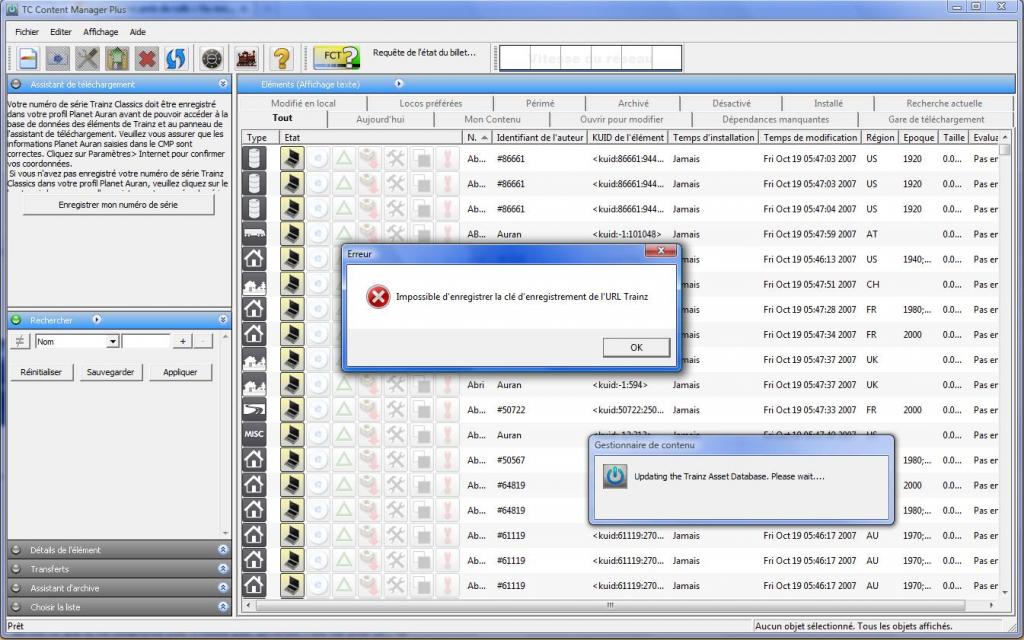This screenshot has width=1024, height=640.
Task: Click the '#50567' author cell
Action: [x=511, y=460]
